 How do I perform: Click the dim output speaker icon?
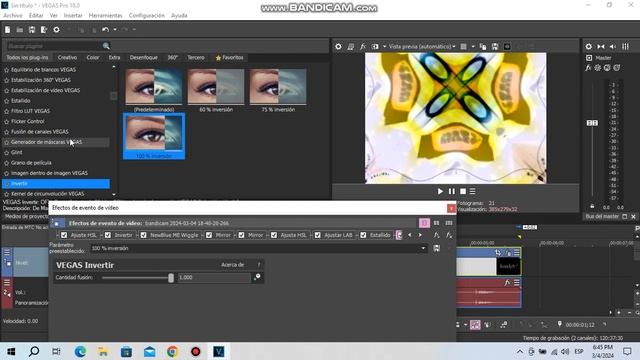[613, 47]
